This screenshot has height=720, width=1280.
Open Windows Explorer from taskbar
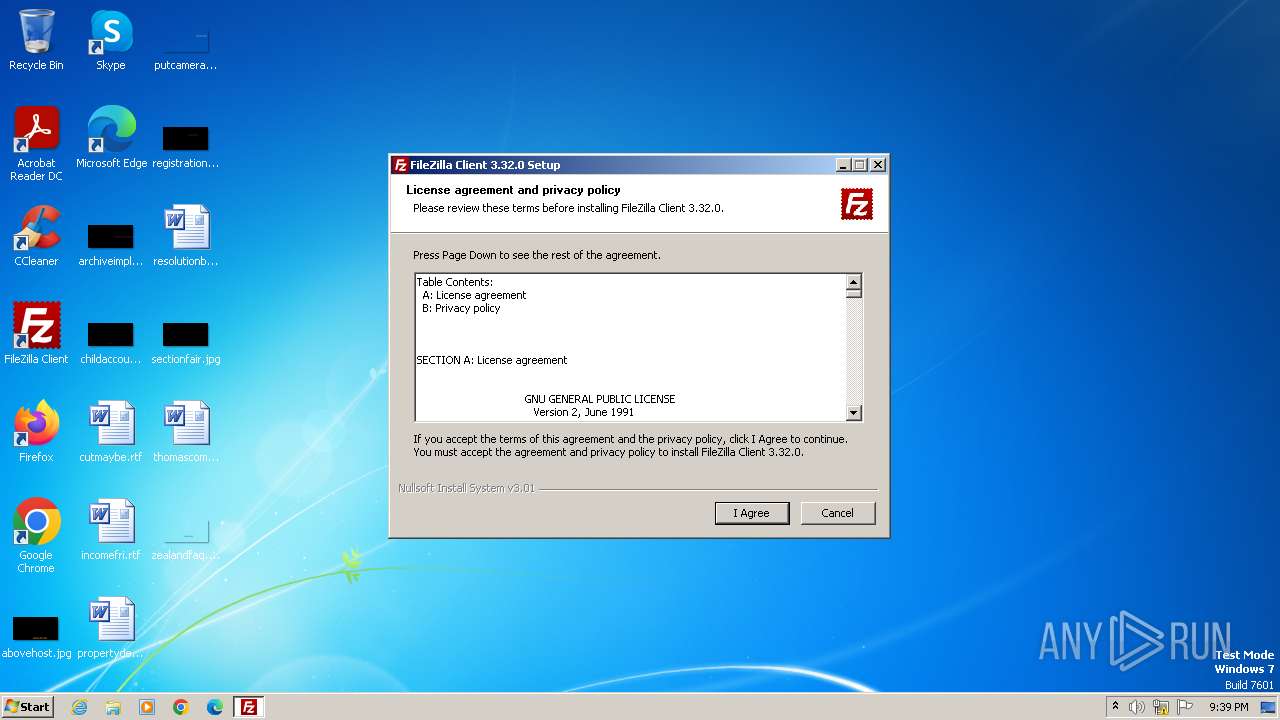click(x=113, y=707)
